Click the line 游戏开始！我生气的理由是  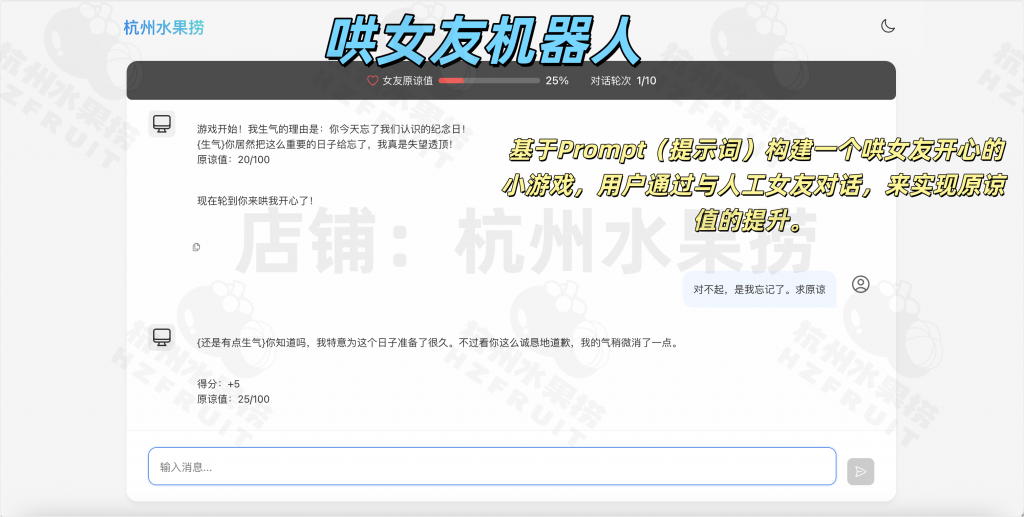332,129
